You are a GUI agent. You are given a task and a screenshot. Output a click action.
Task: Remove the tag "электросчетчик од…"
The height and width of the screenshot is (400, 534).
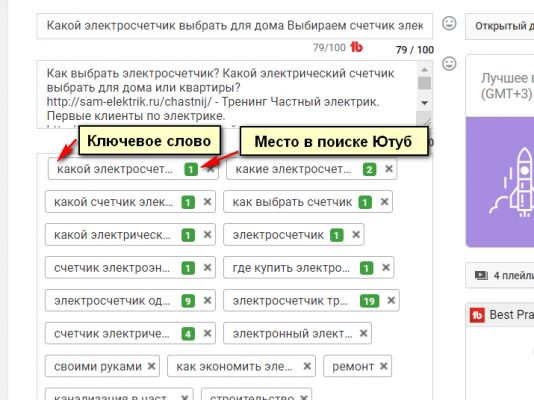(x=207, y=300)
